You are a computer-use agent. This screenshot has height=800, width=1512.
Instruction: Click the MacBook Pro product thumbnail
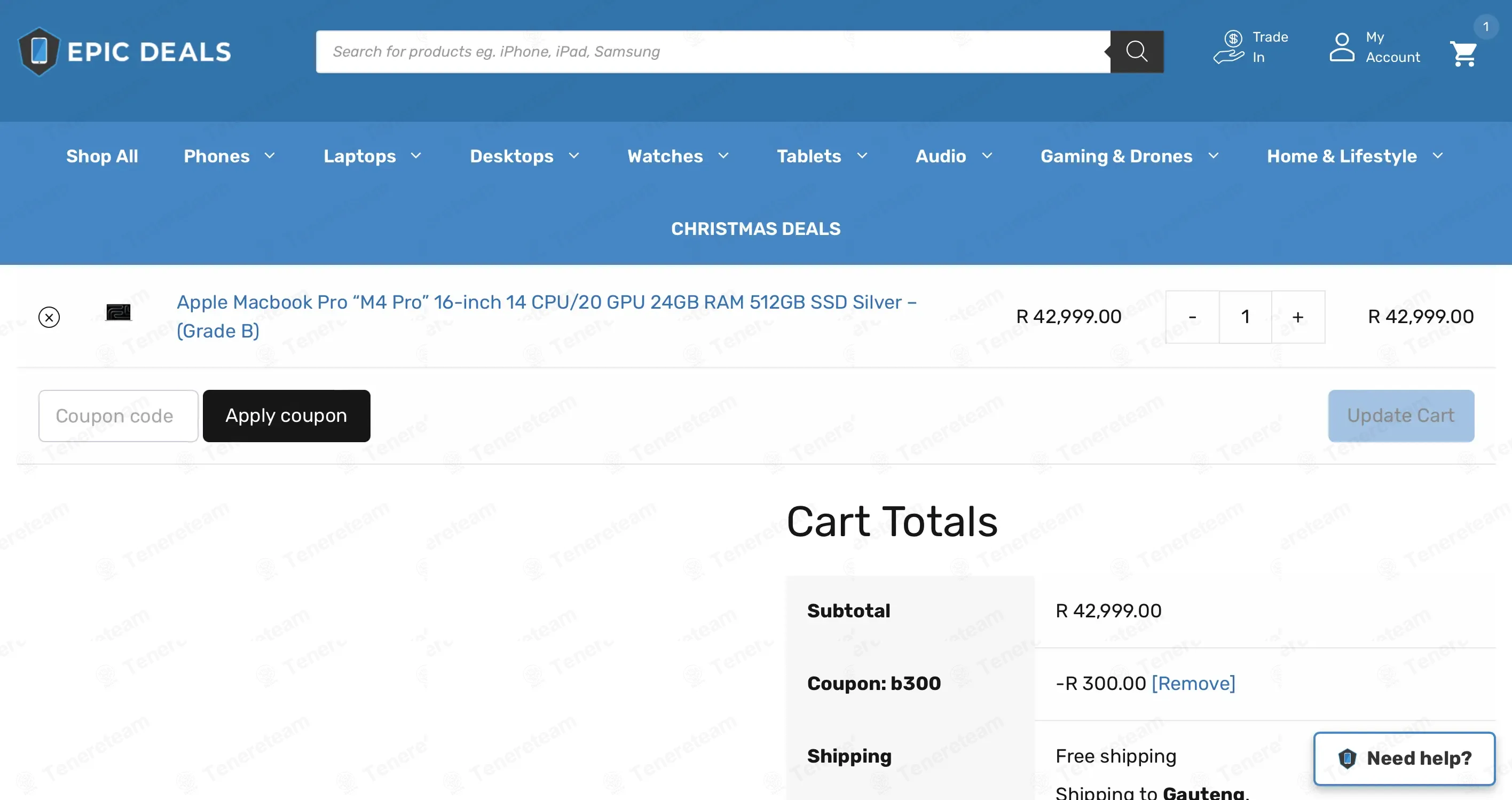118,312
